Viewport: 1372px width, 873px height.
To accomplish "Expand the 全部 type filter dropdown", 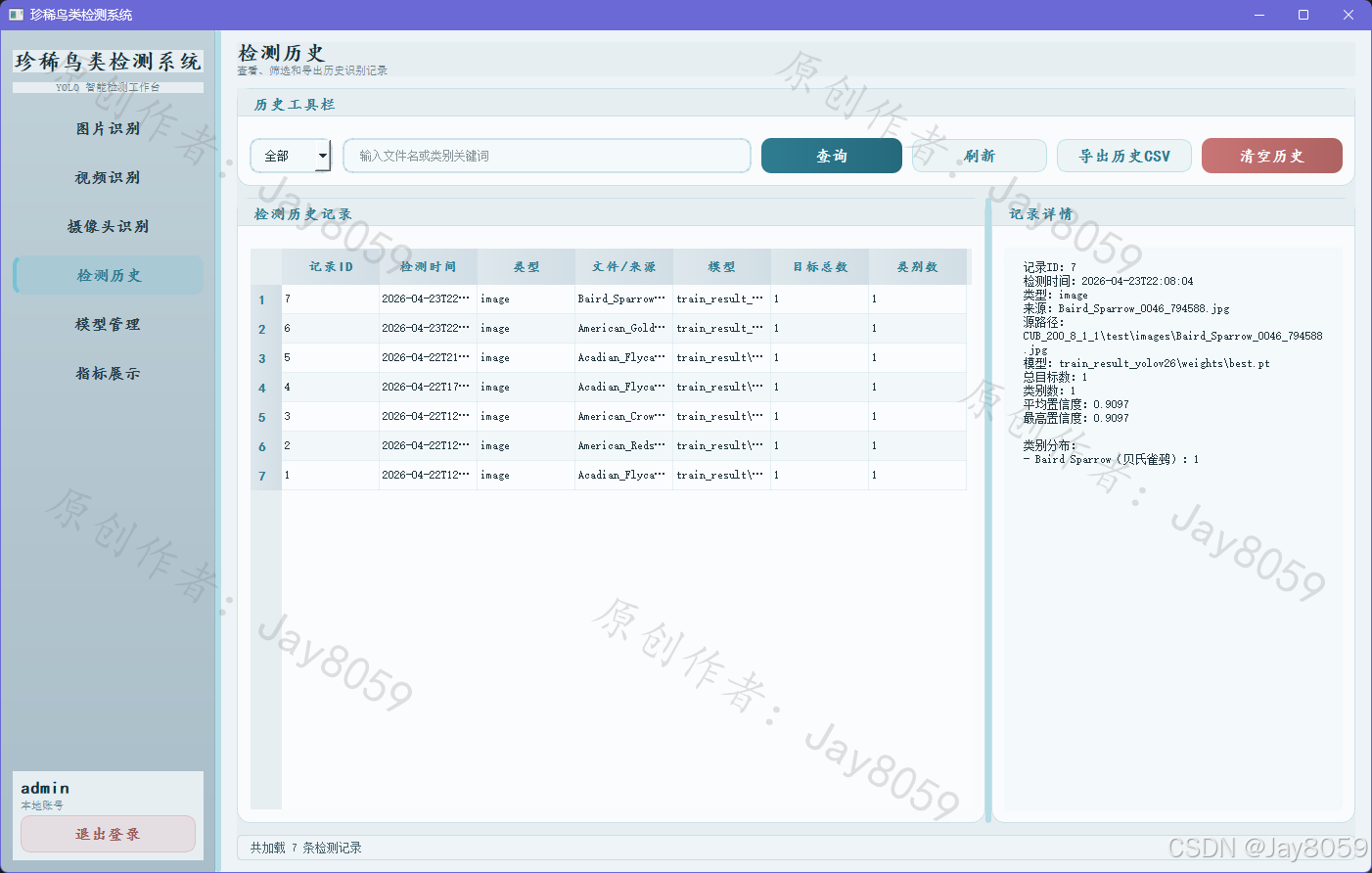I will point(291,156).
